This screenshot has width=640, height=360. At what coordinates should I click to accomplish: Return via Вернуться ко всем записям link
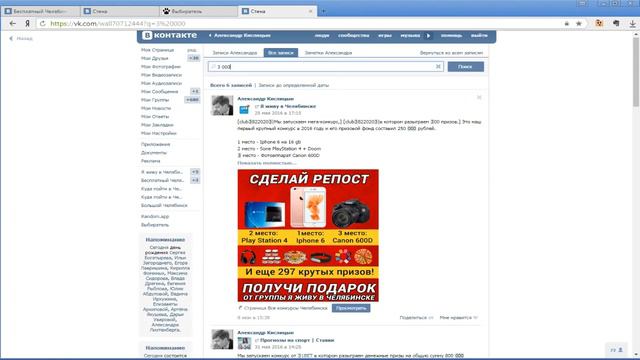(451, 53)
